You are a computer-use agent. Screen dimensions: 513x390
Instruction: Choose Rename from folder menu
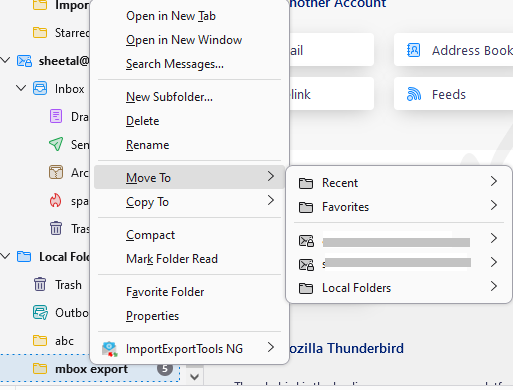click(189, 145)
